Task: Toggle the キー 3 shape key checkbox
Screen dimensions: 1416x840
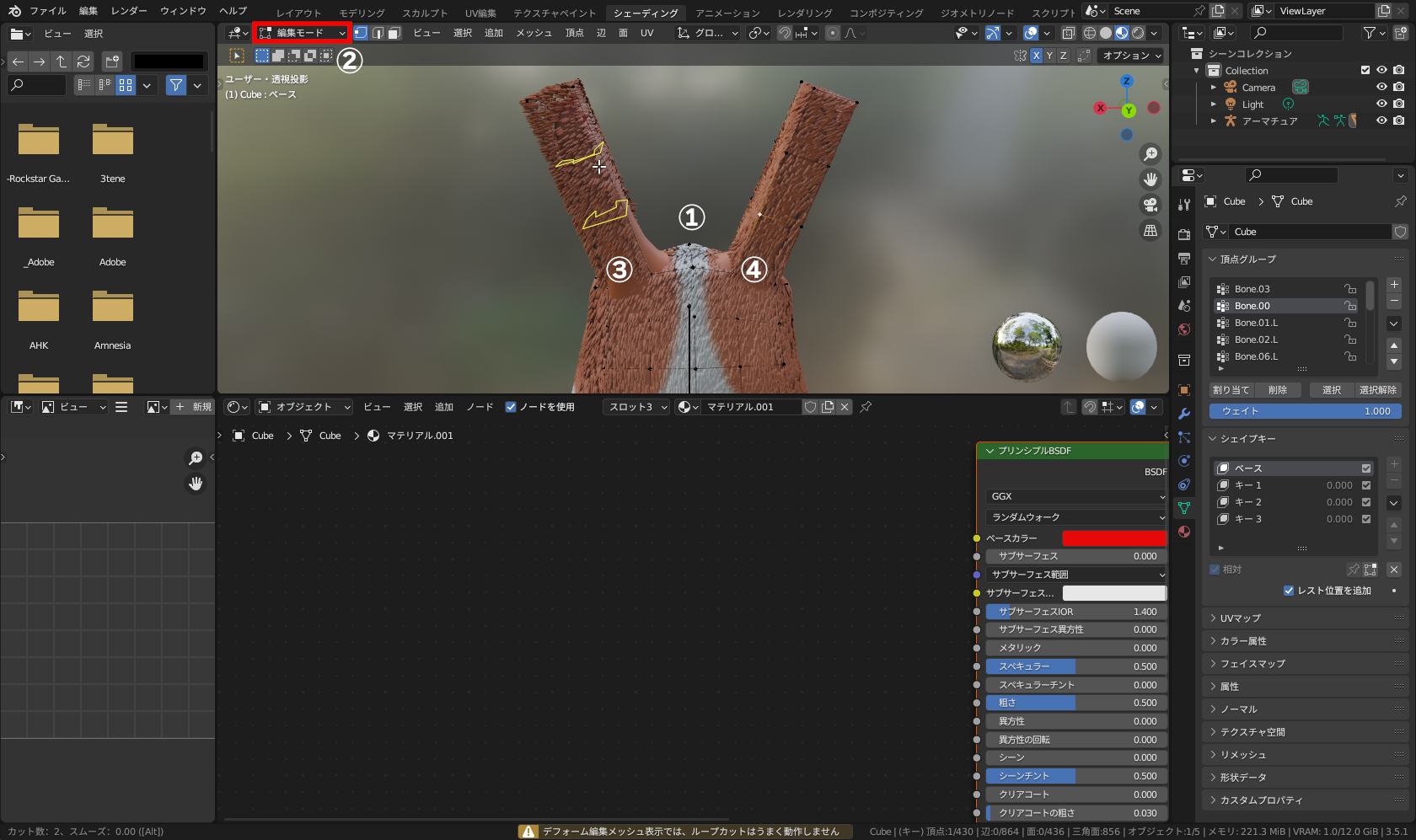Action: (1366, 519)
